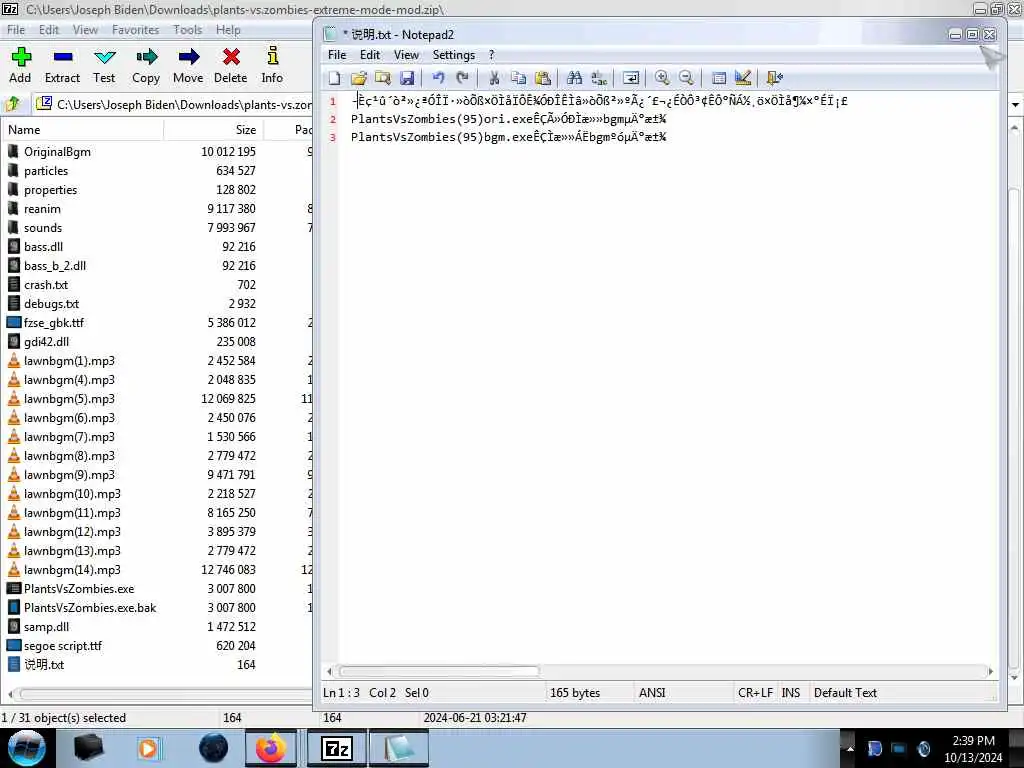Select the reanim folder
1024x768 pixels.
click(42, 209)
